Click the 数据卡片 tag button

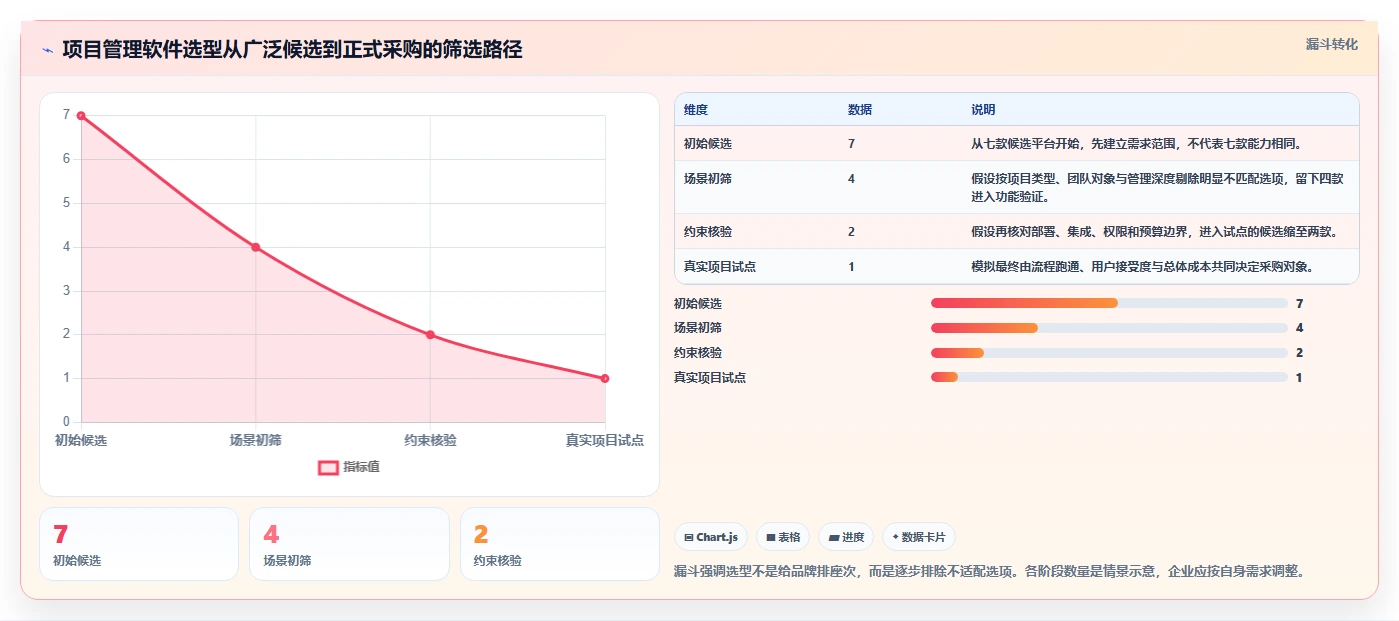pos(919,537)
